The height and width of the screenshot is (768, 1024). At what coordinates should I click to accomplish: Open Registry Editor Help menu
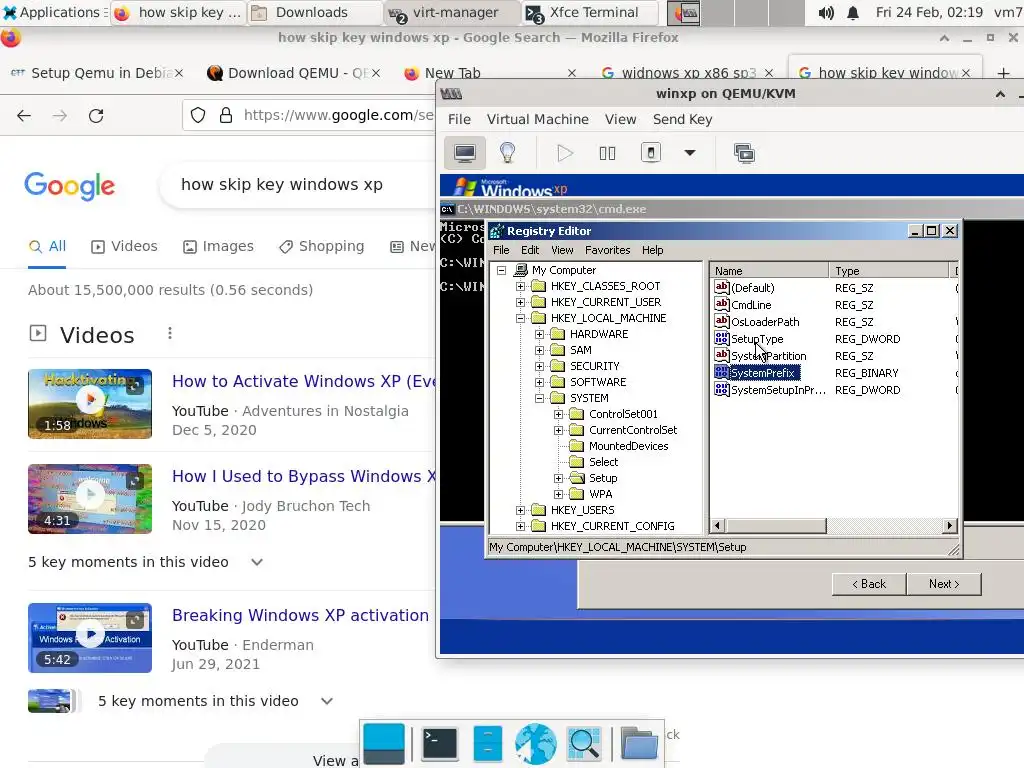(652, 250)
